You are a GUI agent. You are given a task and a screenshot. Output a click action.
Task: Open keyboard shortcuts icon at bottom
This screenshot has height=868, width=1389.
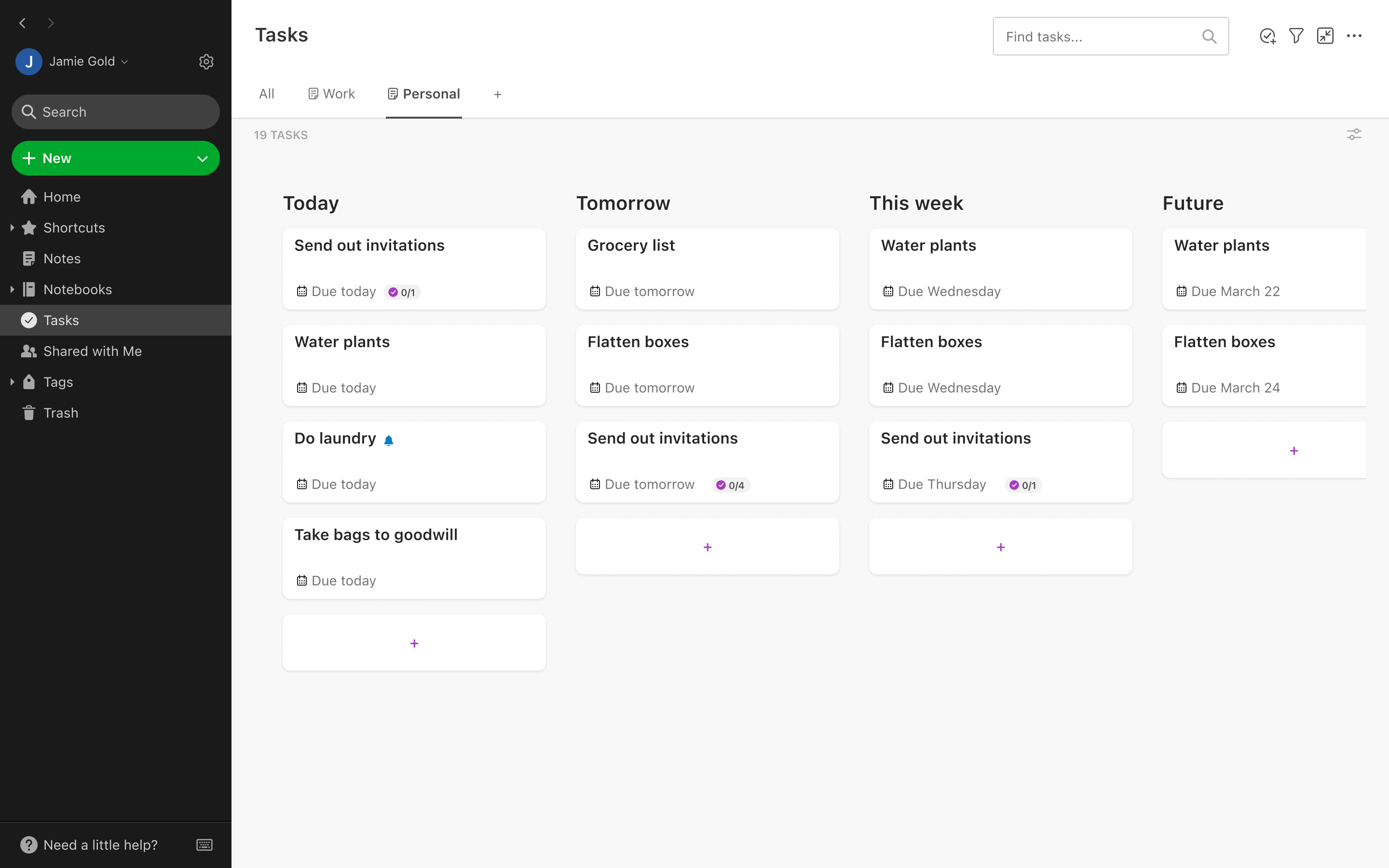pyautogui.click(x=204, y=844)
